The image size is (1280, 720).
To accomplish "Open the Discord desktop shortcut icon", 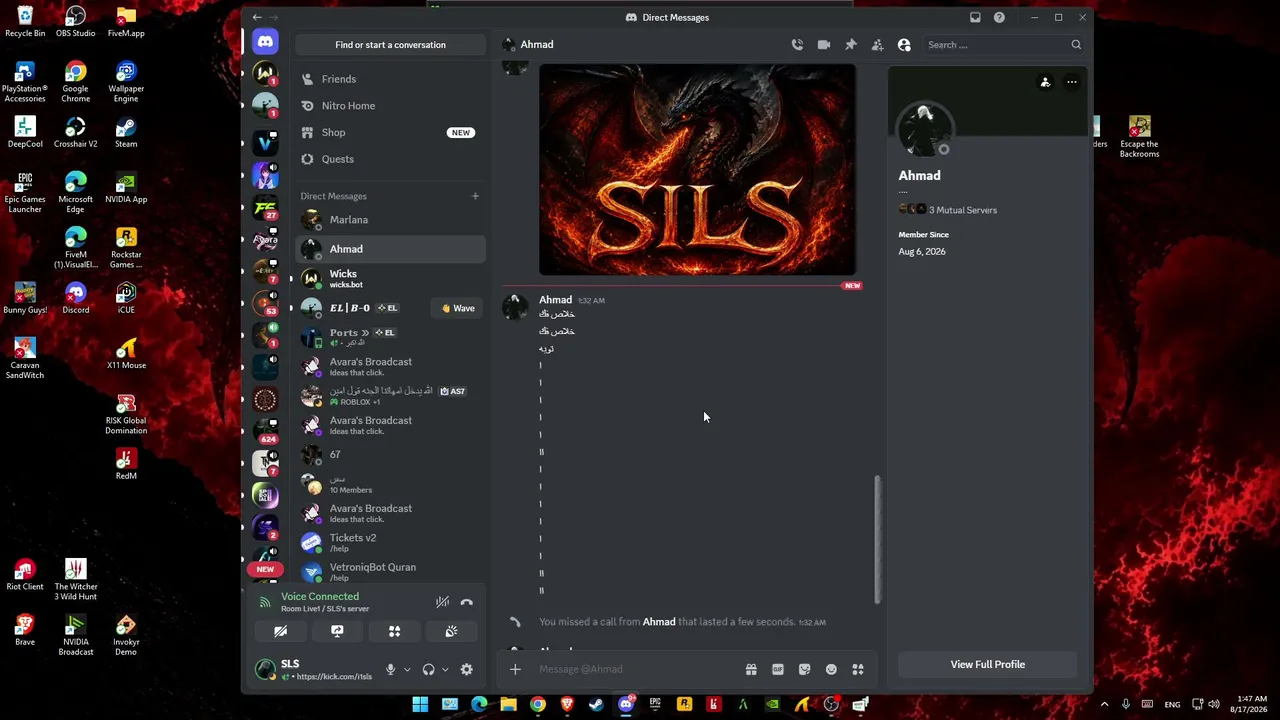I will pos(75,298).
